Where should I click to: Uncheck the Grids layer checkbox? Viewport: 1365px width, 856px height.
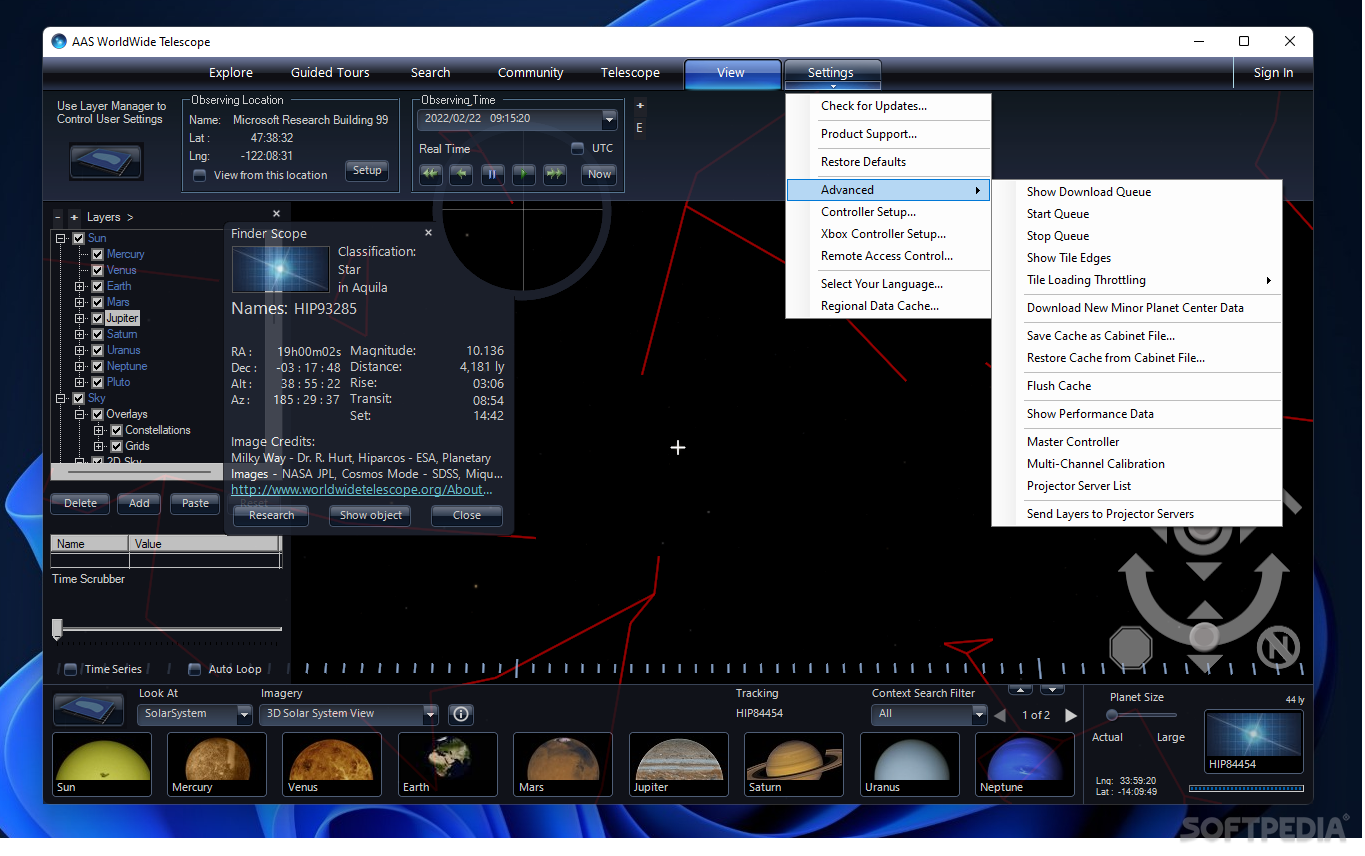click(117, 446)
